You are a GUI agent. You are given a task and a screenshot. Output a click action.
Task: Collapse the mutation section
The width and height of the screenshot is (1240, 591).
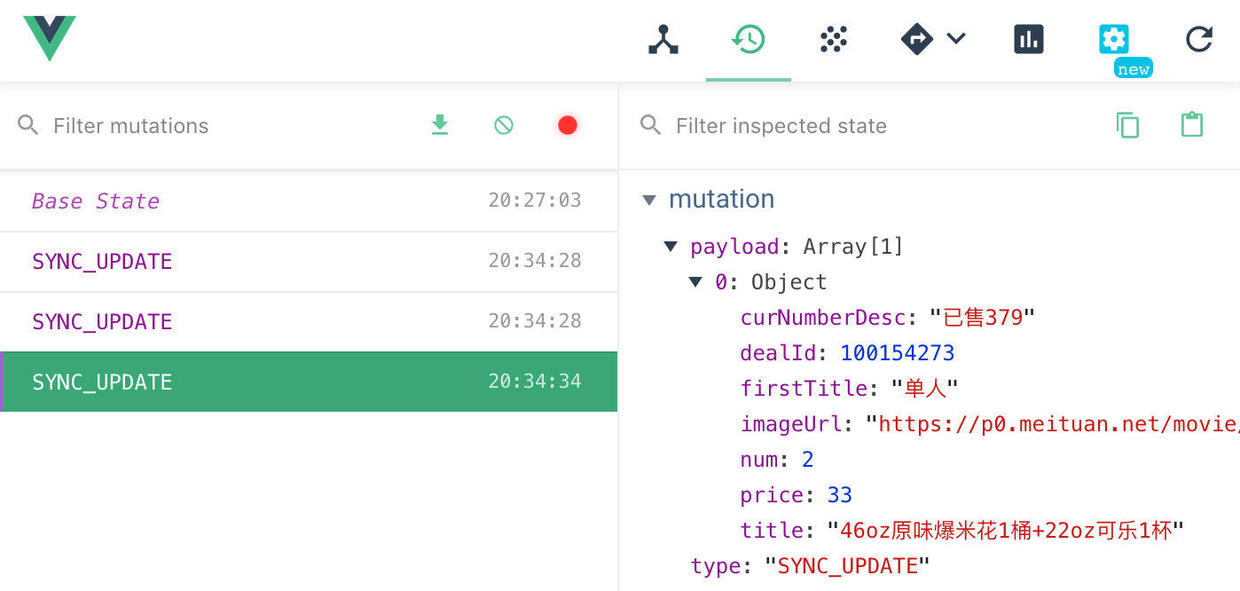649,200
